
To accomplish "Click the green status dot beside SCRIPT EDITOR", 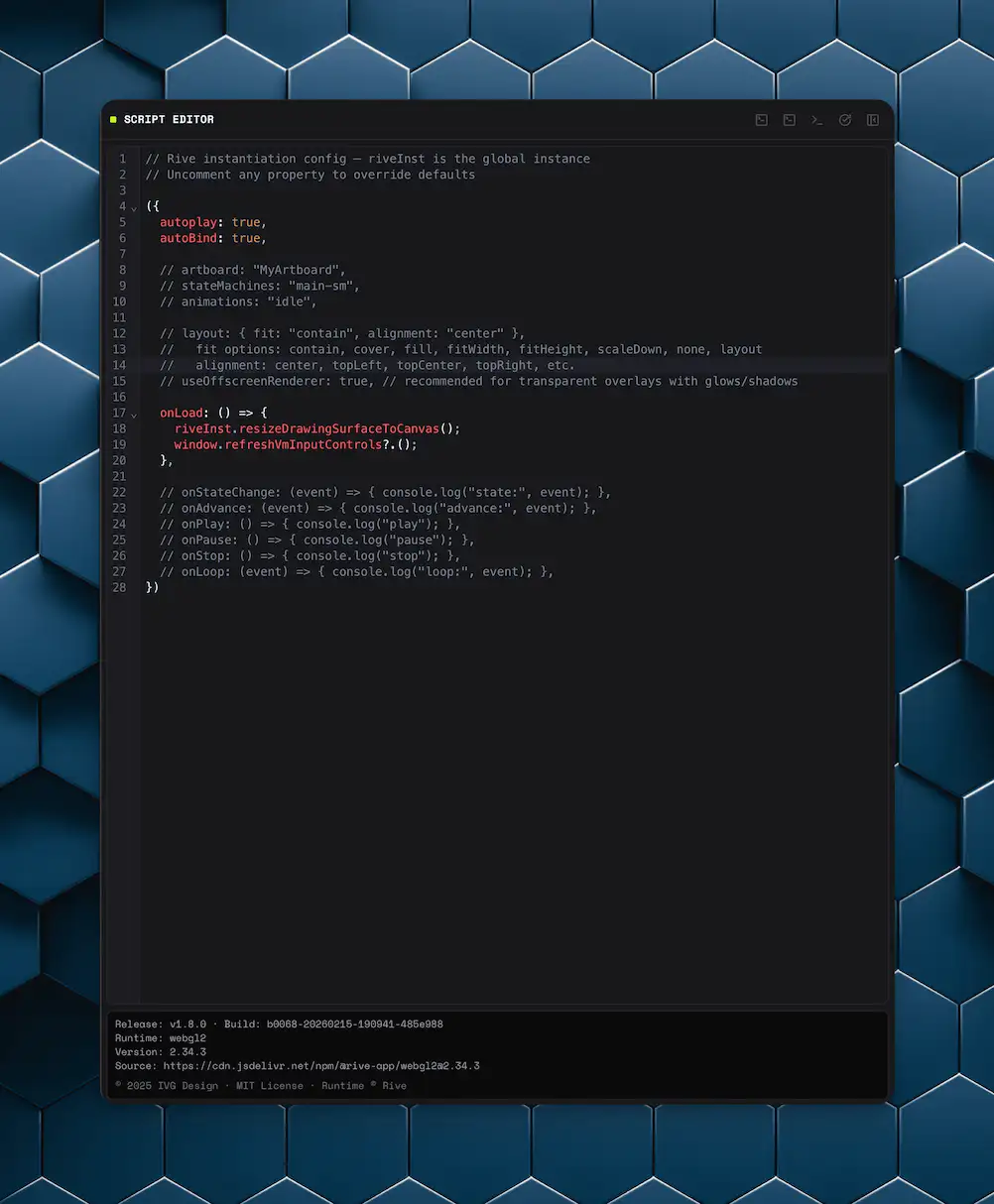I will [112, 119].
